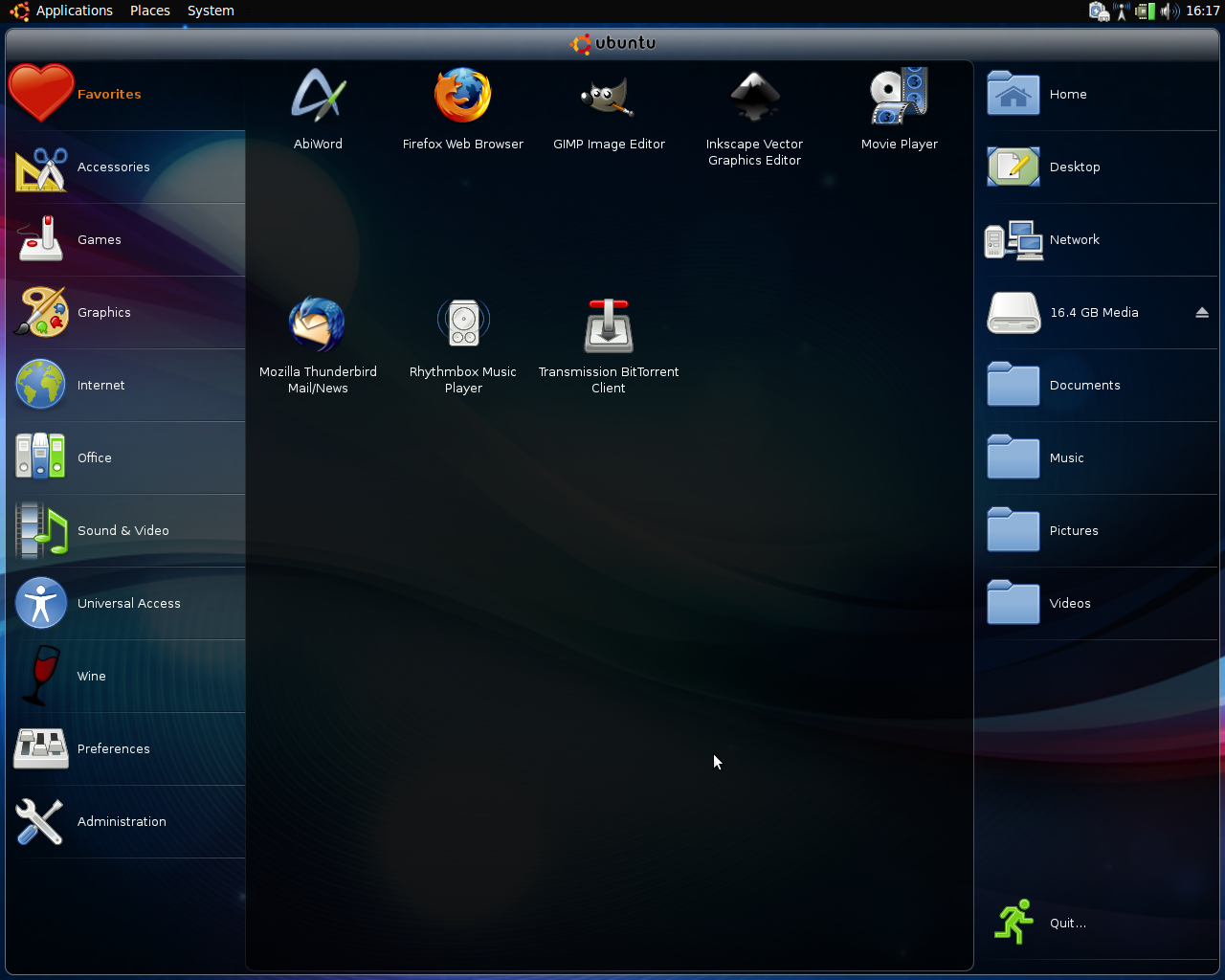Browse the Graphics category

pos(125,312)
